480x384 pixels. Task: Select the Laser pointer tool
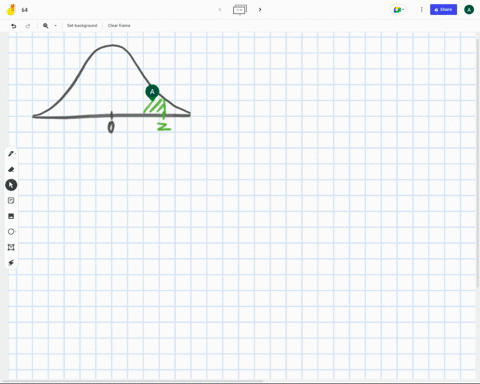11,263
